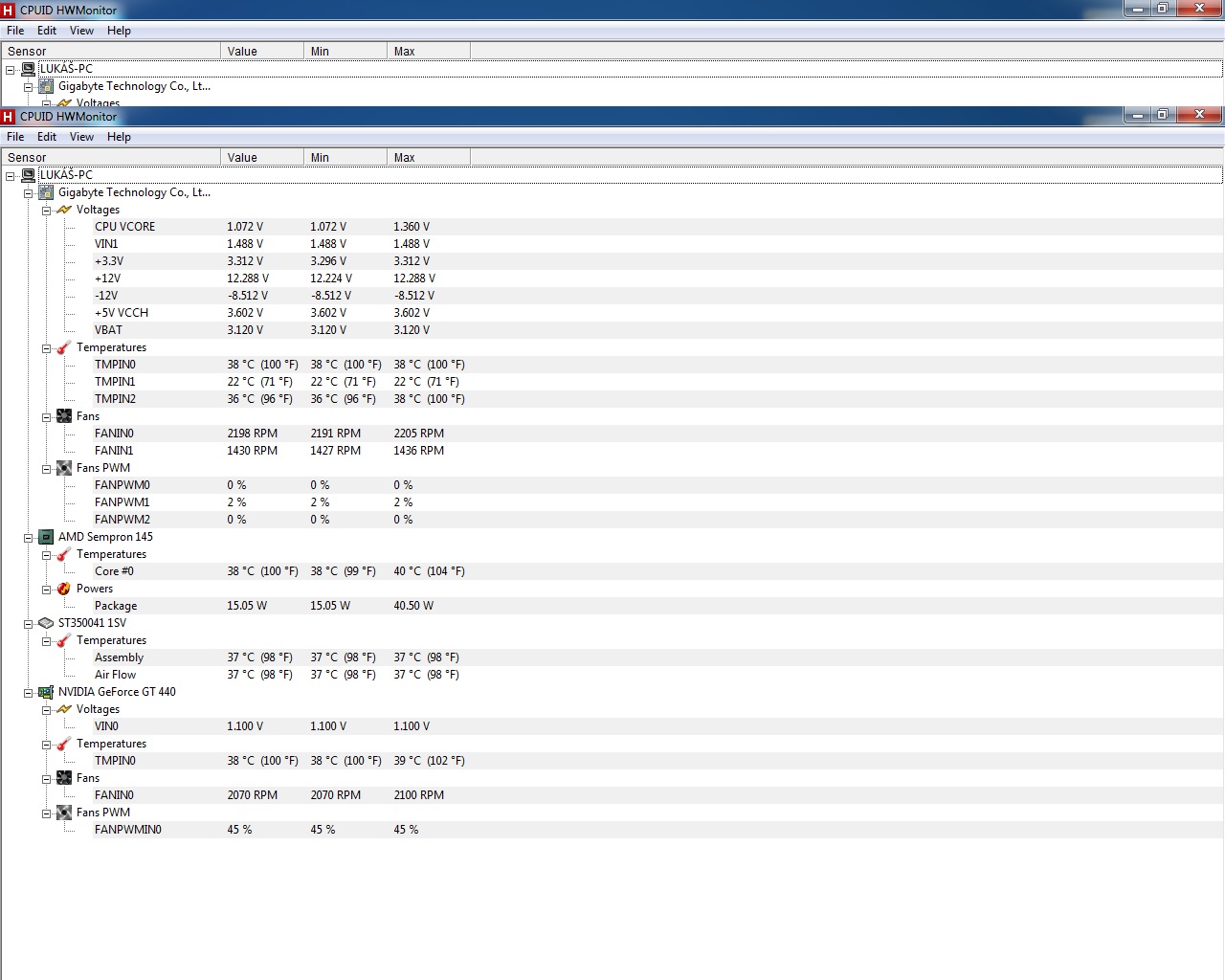Image resolution: width=1225 pixels, height=980 pixels.
Task: Open Help menu in back HWMonitor window
Action: click(119, 31)
